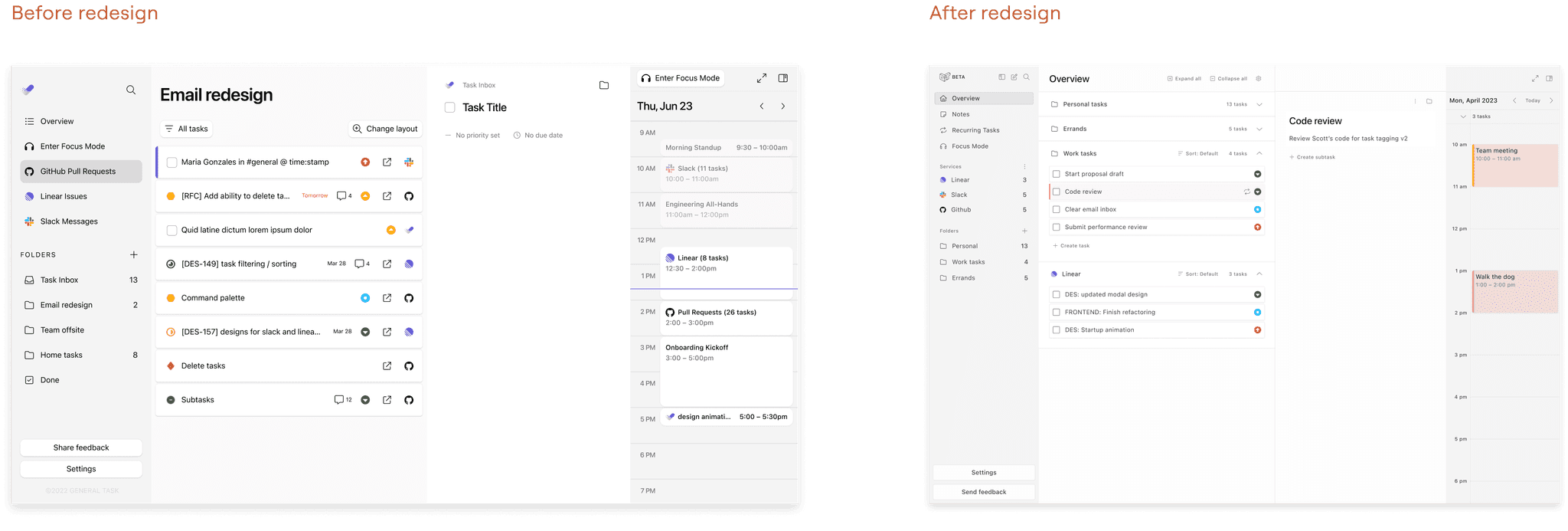Tick the Start proposal draft checkbox
Image resolution: width=1568 pixels, height=531 pixels.
tap(1057, 174)
